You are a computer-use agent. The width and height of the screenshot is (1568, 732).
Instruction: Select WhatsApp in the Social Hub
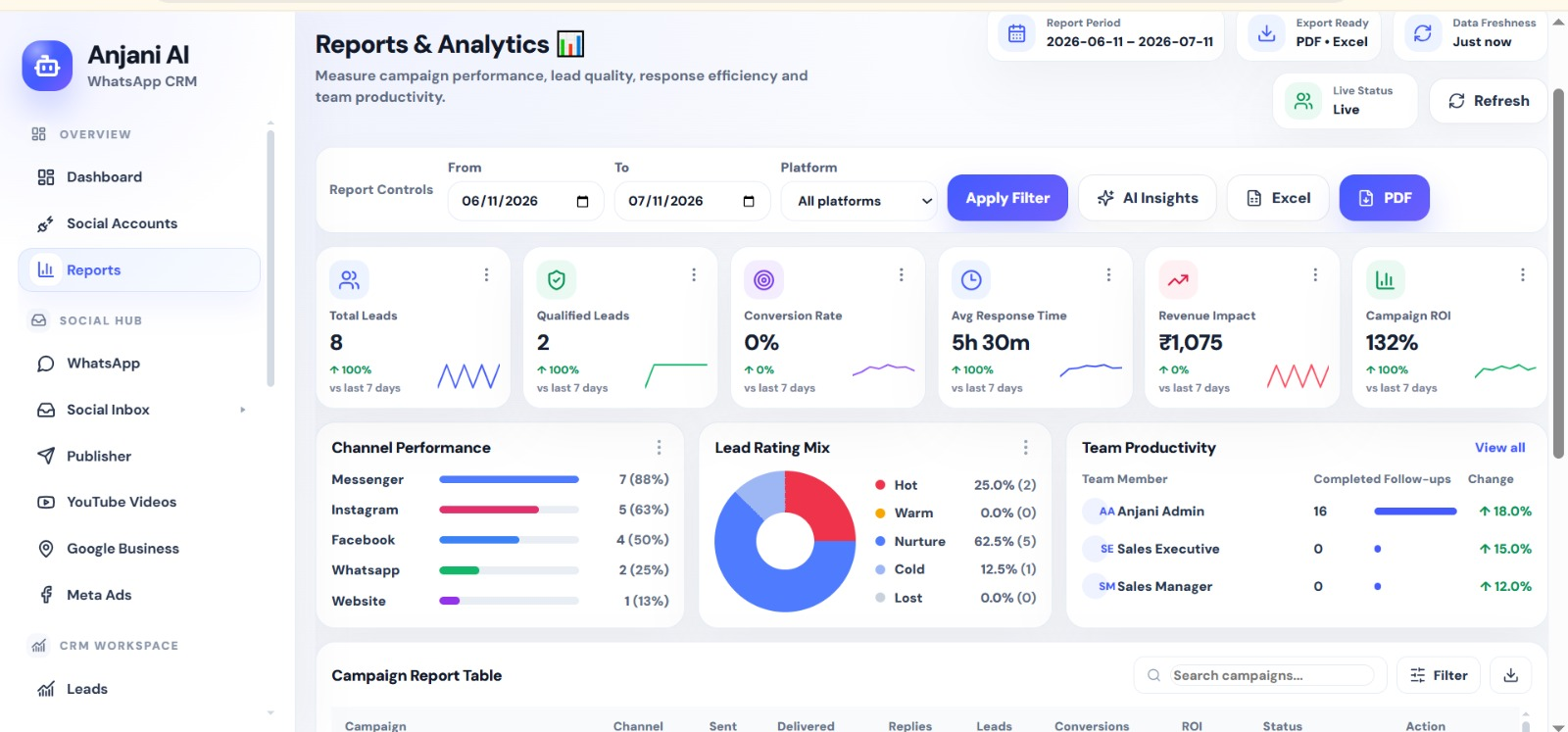[x=139, y=364]
